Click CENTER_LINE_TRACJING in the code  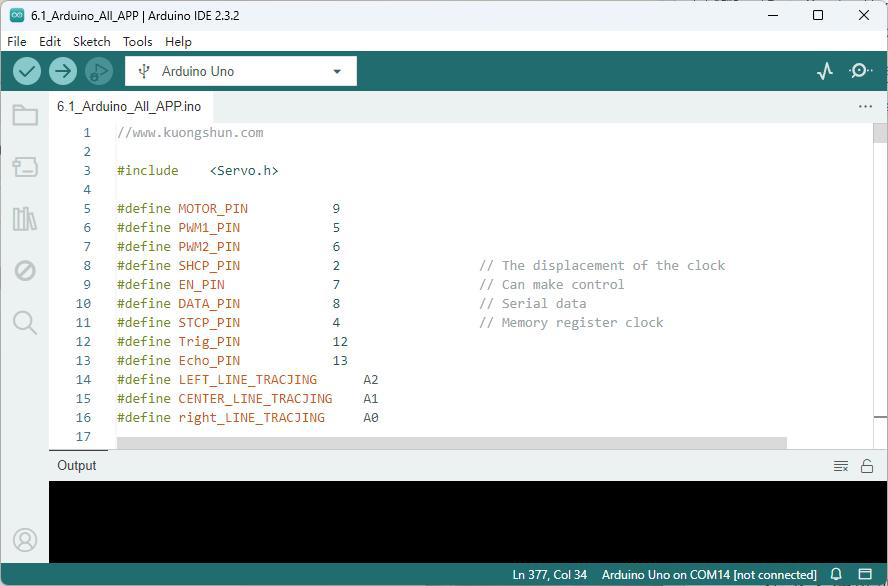(x=255, y=399)
